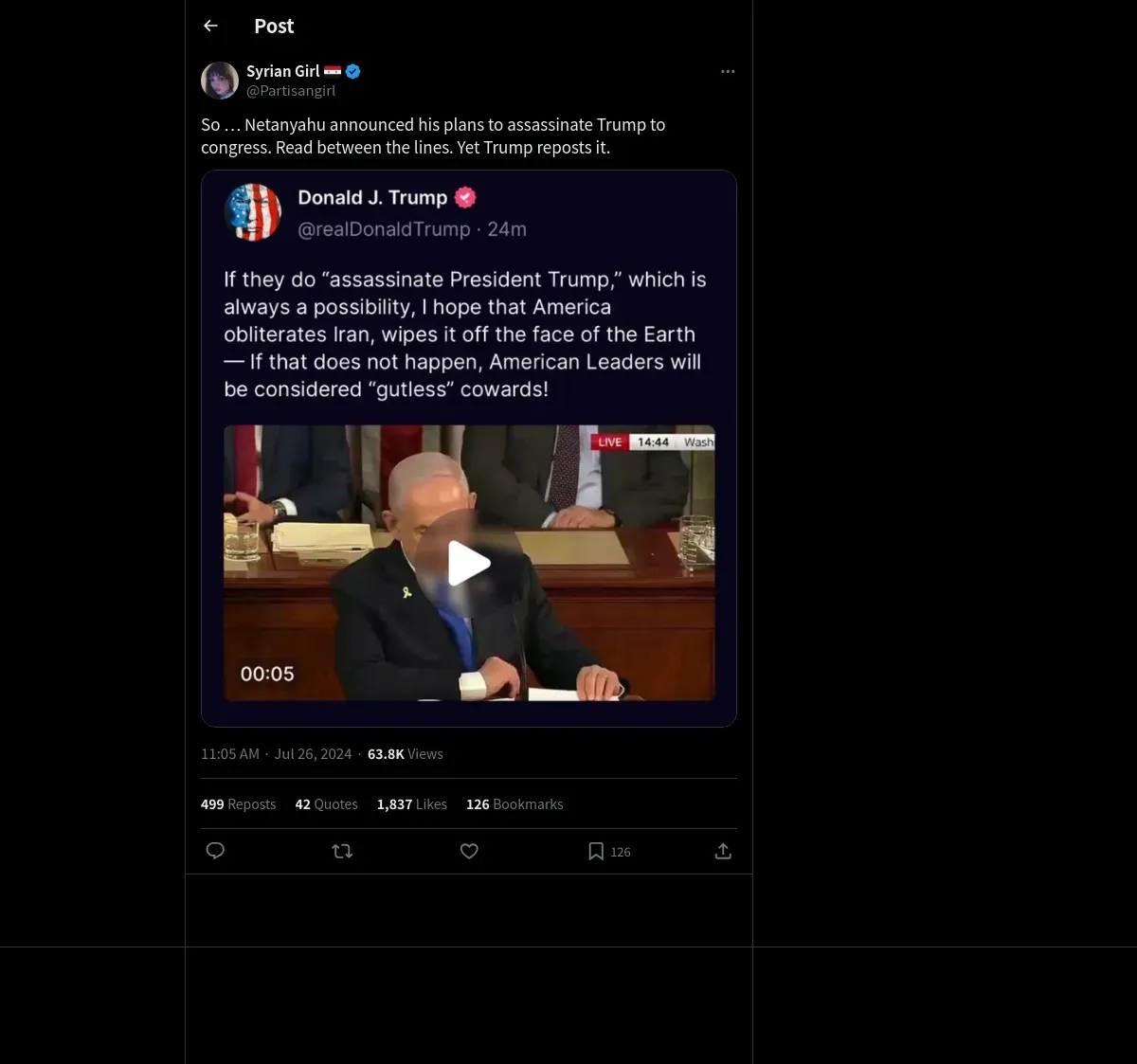The width and height of the screenshot is (1137, 1064).
Task: Click the Syrian Girl display name
Action: tap(282, 71)
